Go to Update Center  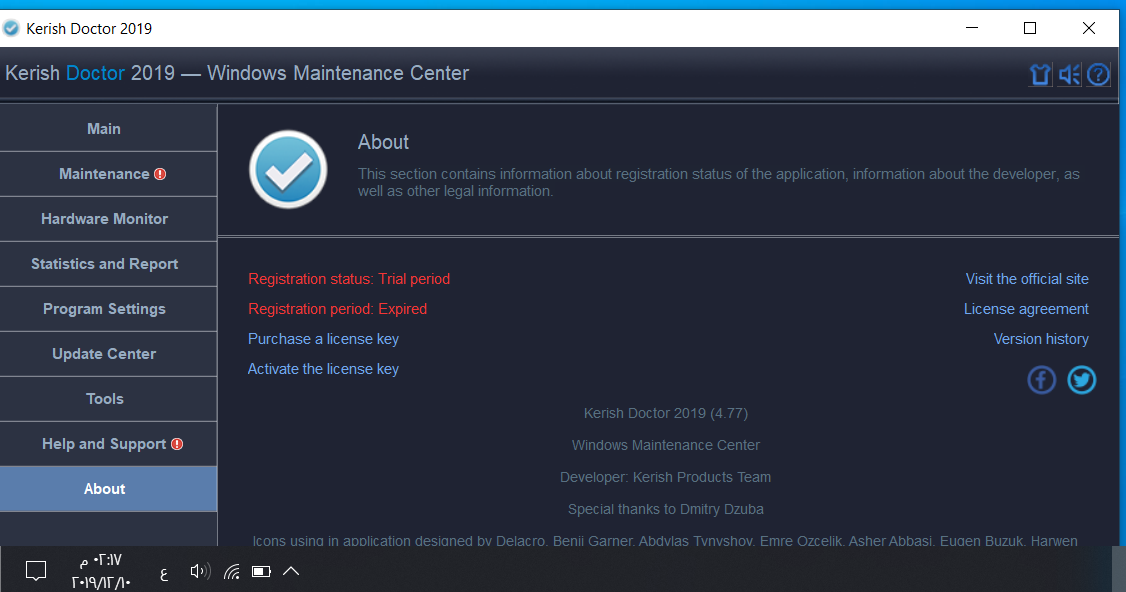tap(108, 354)
